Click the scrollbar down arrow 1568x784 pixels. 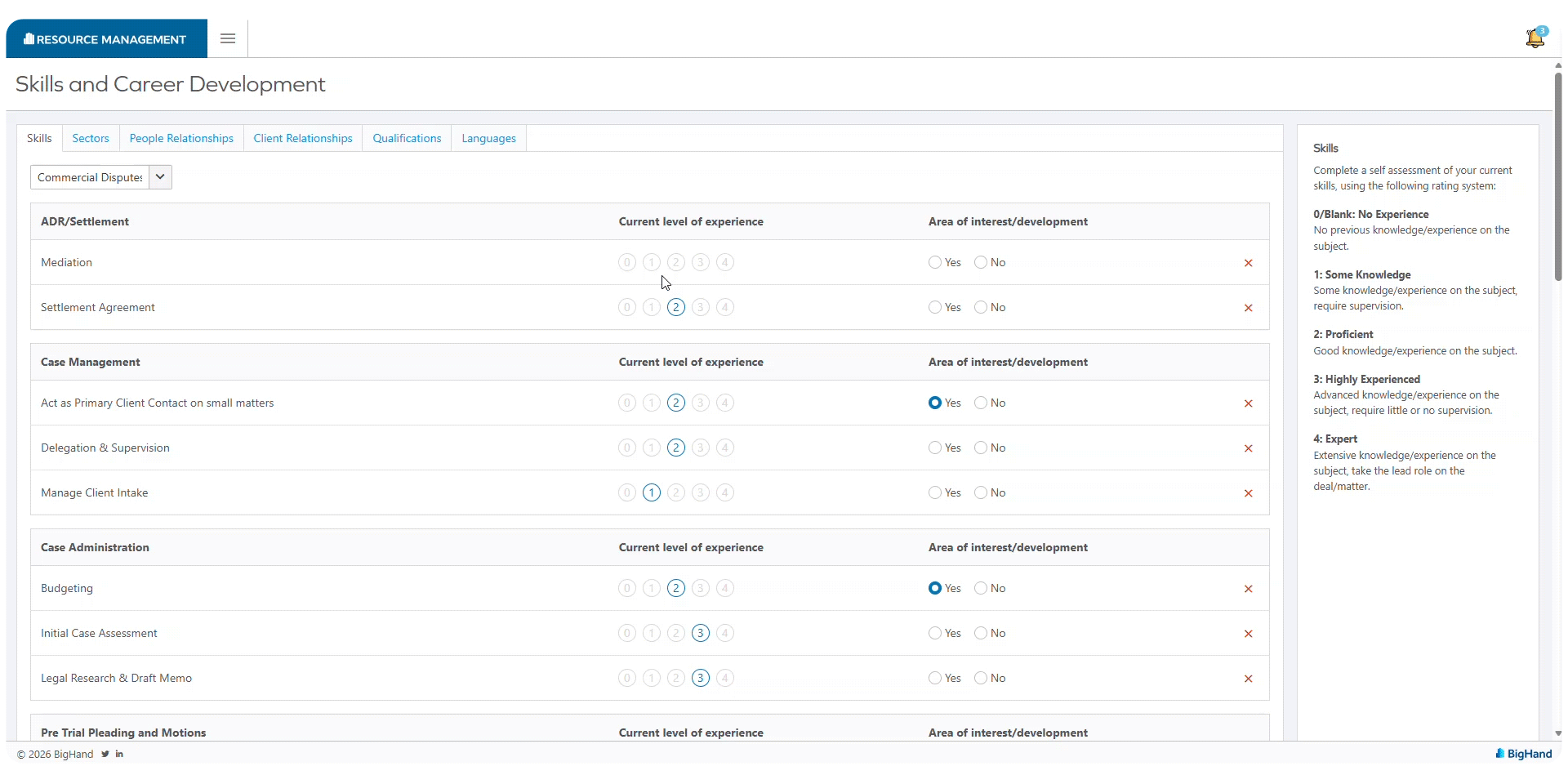point(1558,733)
